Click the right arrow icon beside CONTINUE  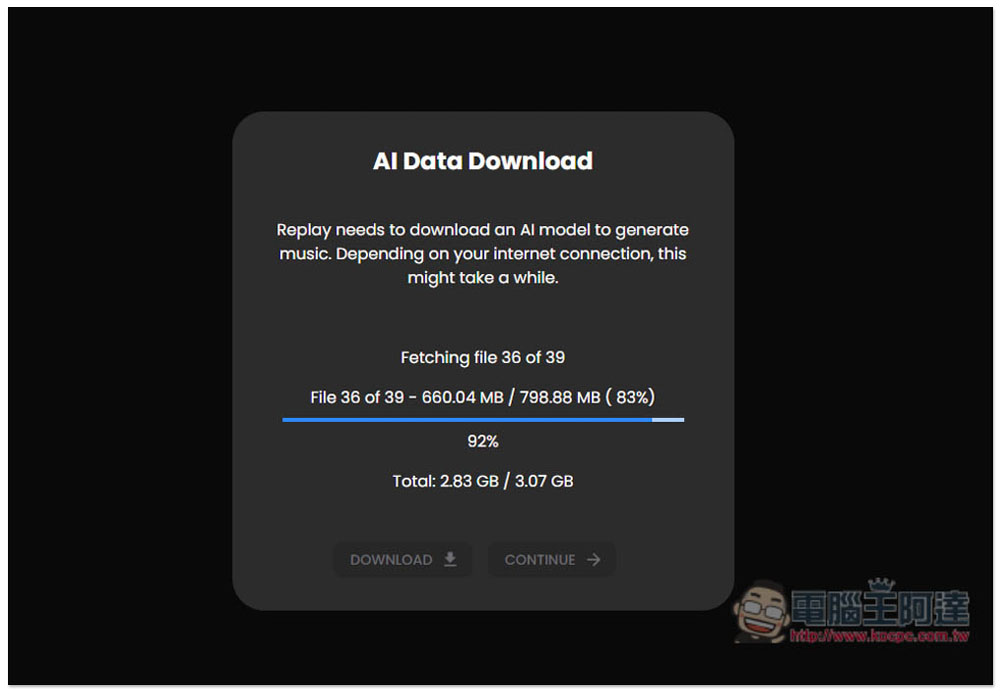(594, 559)
